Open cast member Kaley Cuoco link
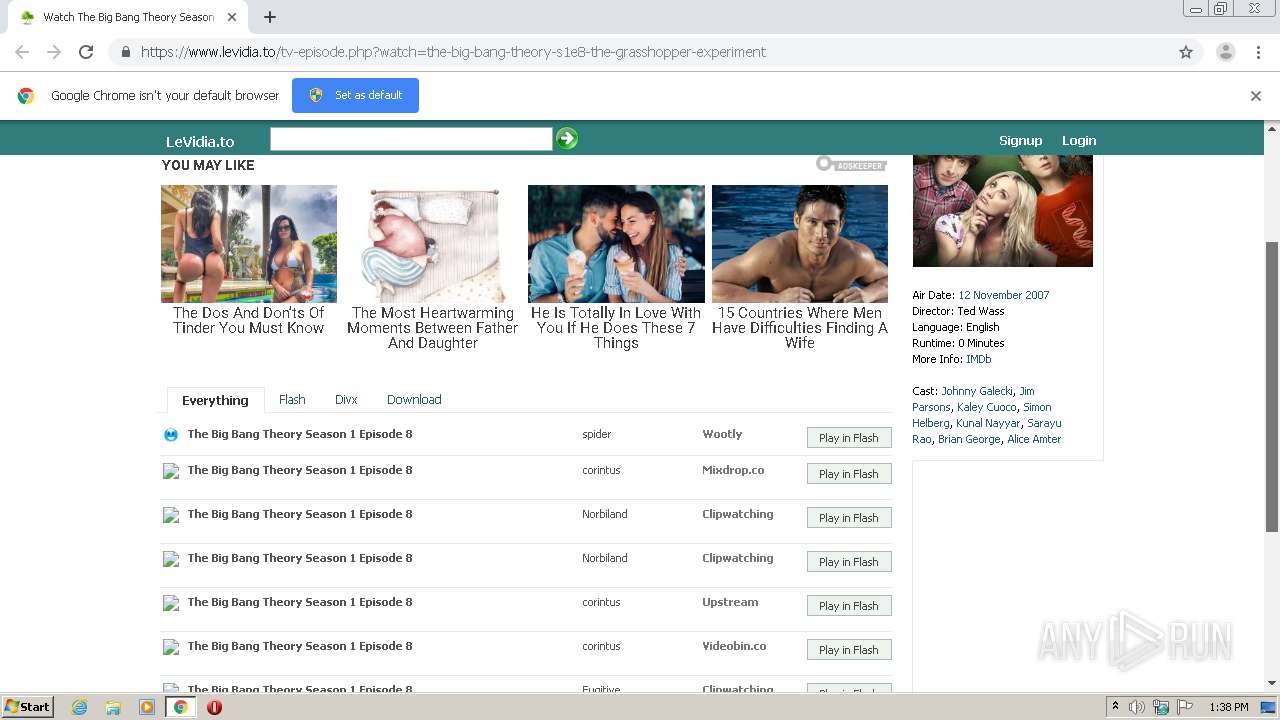This screenshot has width=1280, height=720. (x=987, y=407)
